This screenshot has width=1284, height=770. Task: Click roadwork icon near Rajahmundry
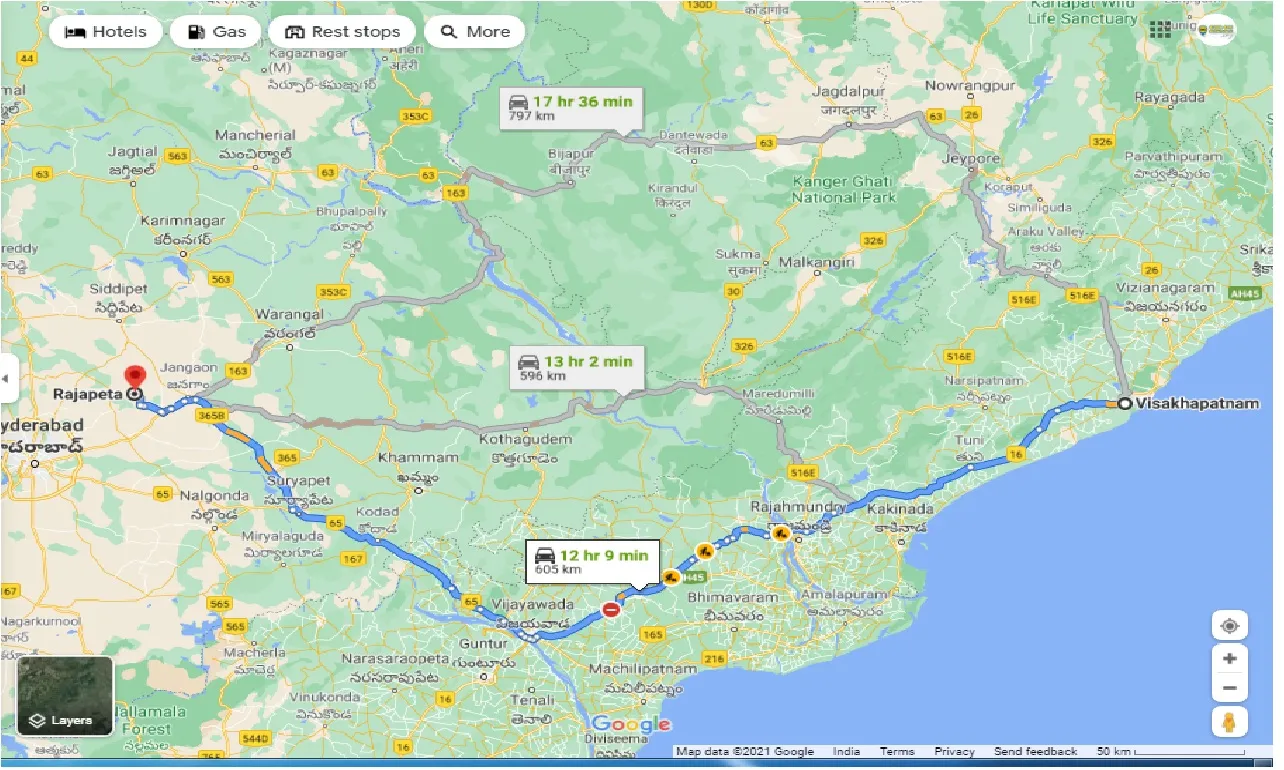781,534
